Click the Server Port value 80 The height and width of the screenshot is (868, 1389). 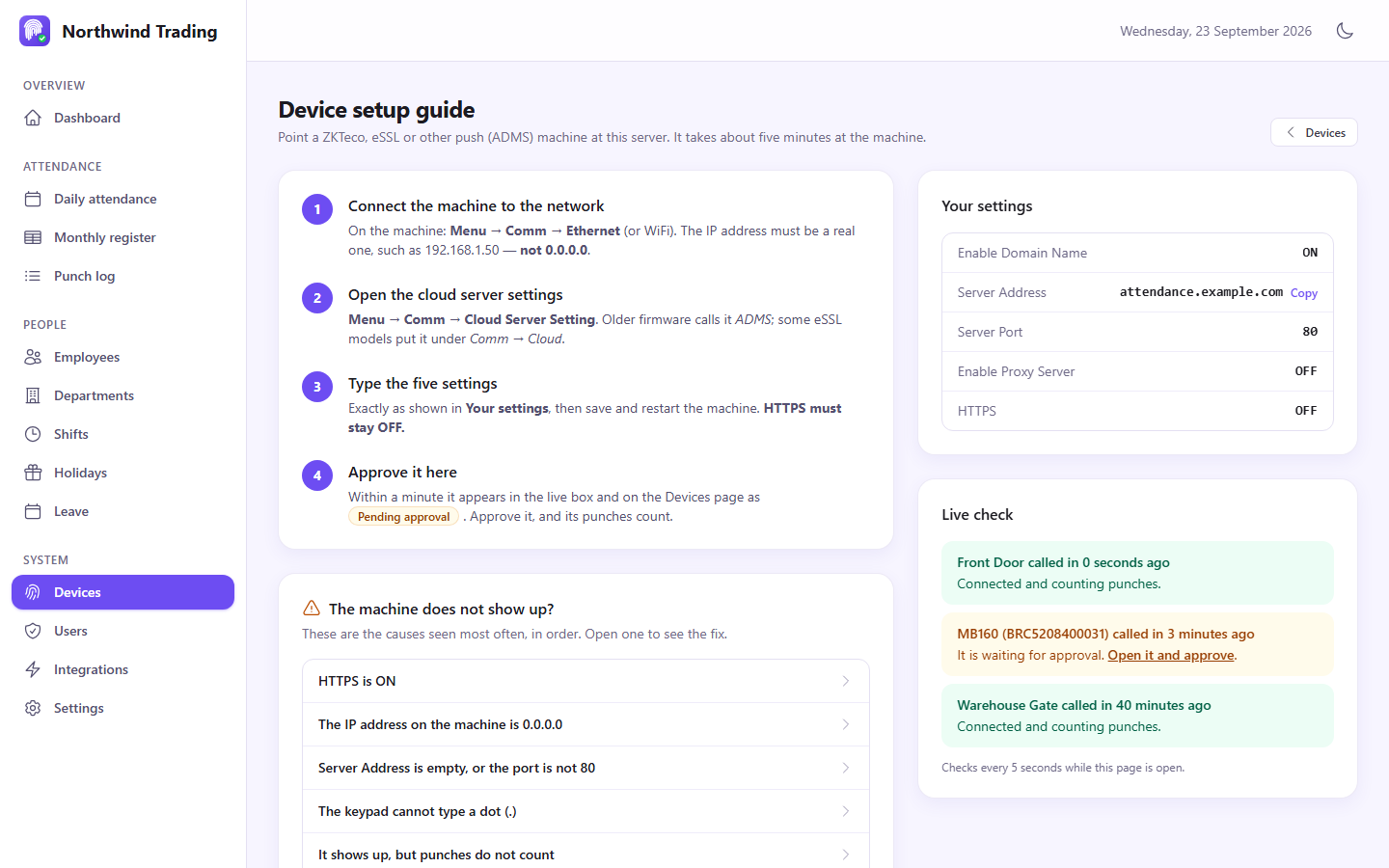(1310, 332)
